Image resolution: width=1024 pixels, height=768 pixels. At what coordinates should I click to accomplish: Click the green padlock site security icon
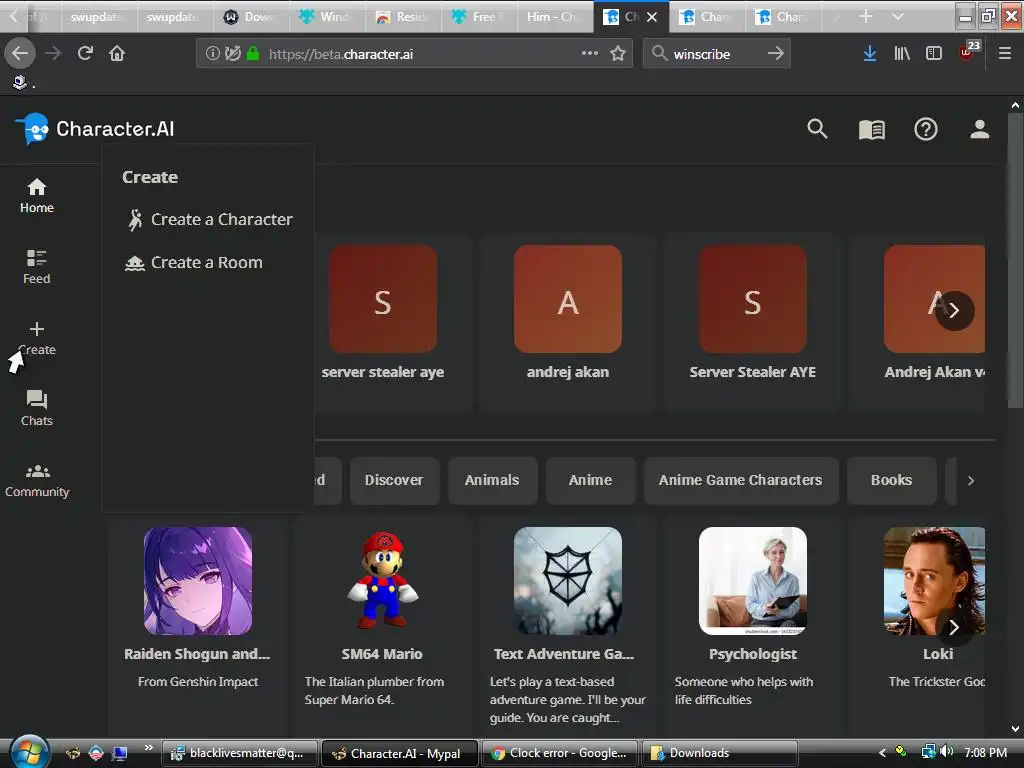coord(253,54)
